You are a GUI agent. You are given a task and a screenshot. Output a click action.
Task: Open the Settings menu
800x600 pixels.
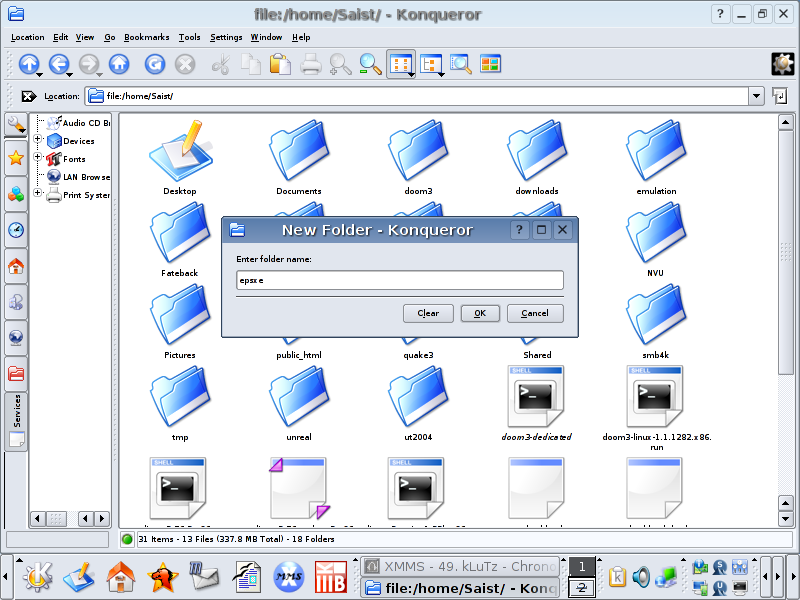click(x=226, y=37)
